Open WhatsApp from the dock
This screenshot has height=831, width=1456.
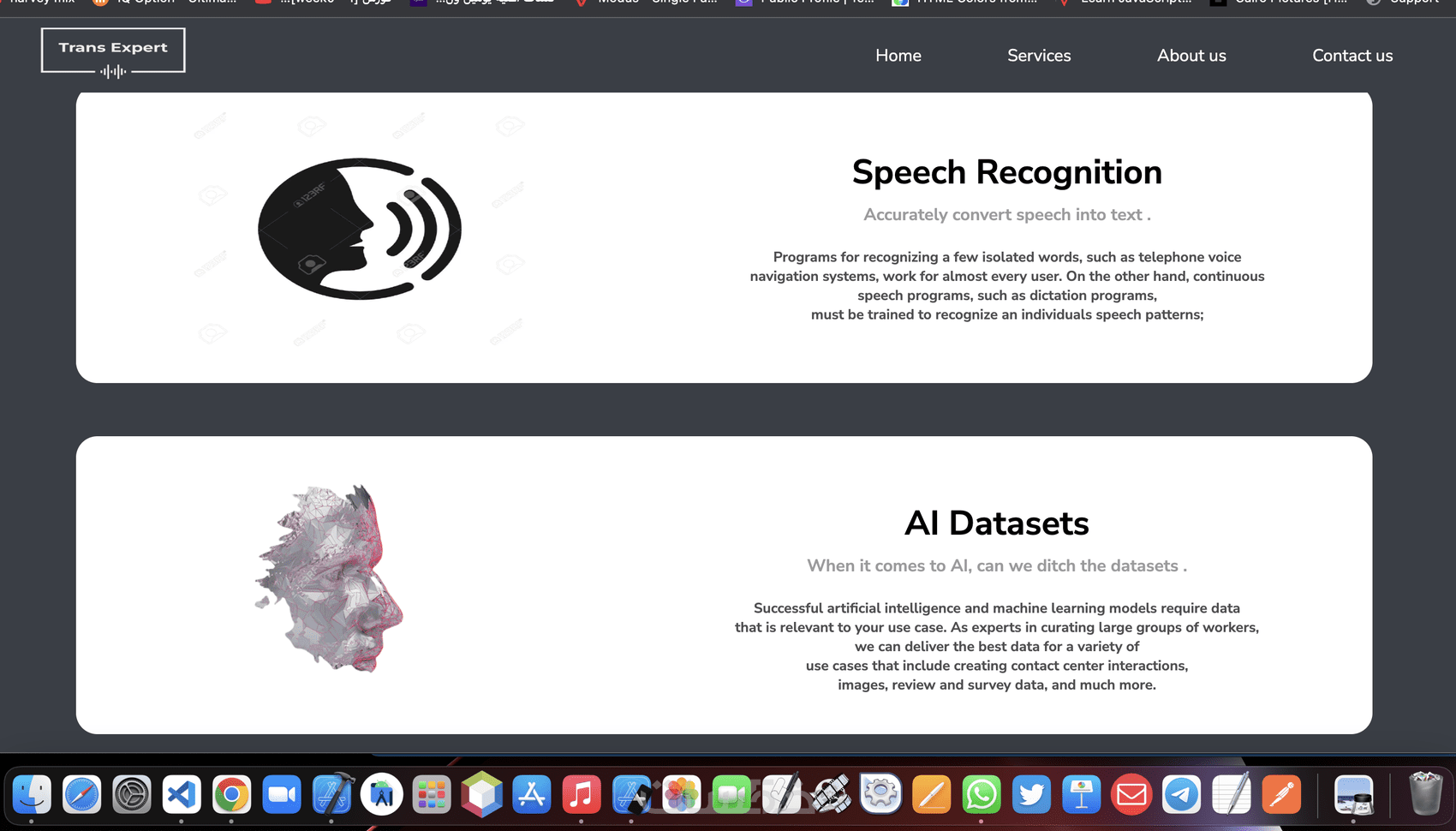982,794
